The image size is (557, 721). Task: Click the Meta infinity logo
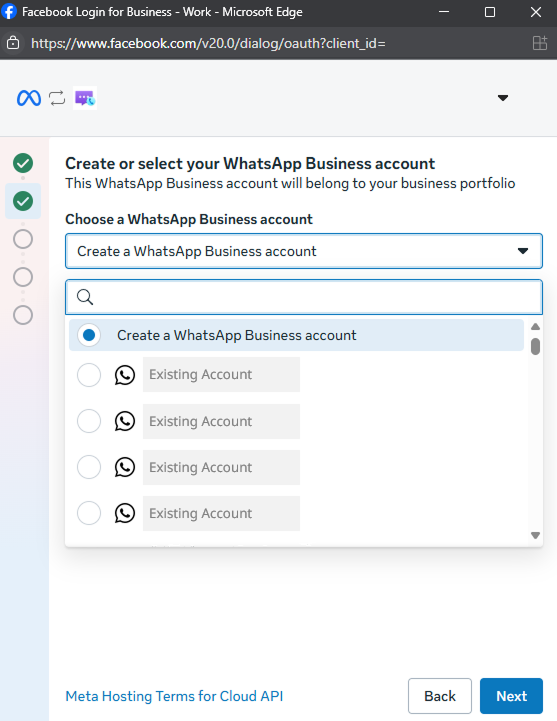pyautogui.click(x=29, y=98)
